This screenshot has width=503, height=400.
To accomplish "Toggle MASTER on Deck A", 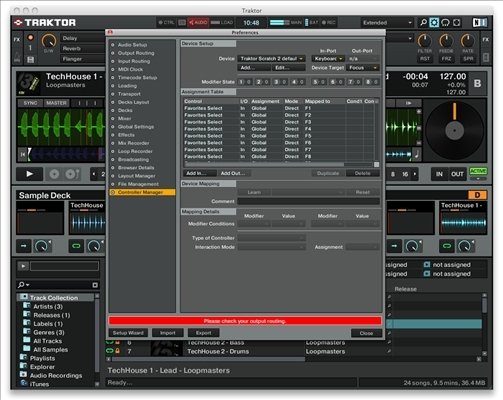I will click(x=56, y=103).
